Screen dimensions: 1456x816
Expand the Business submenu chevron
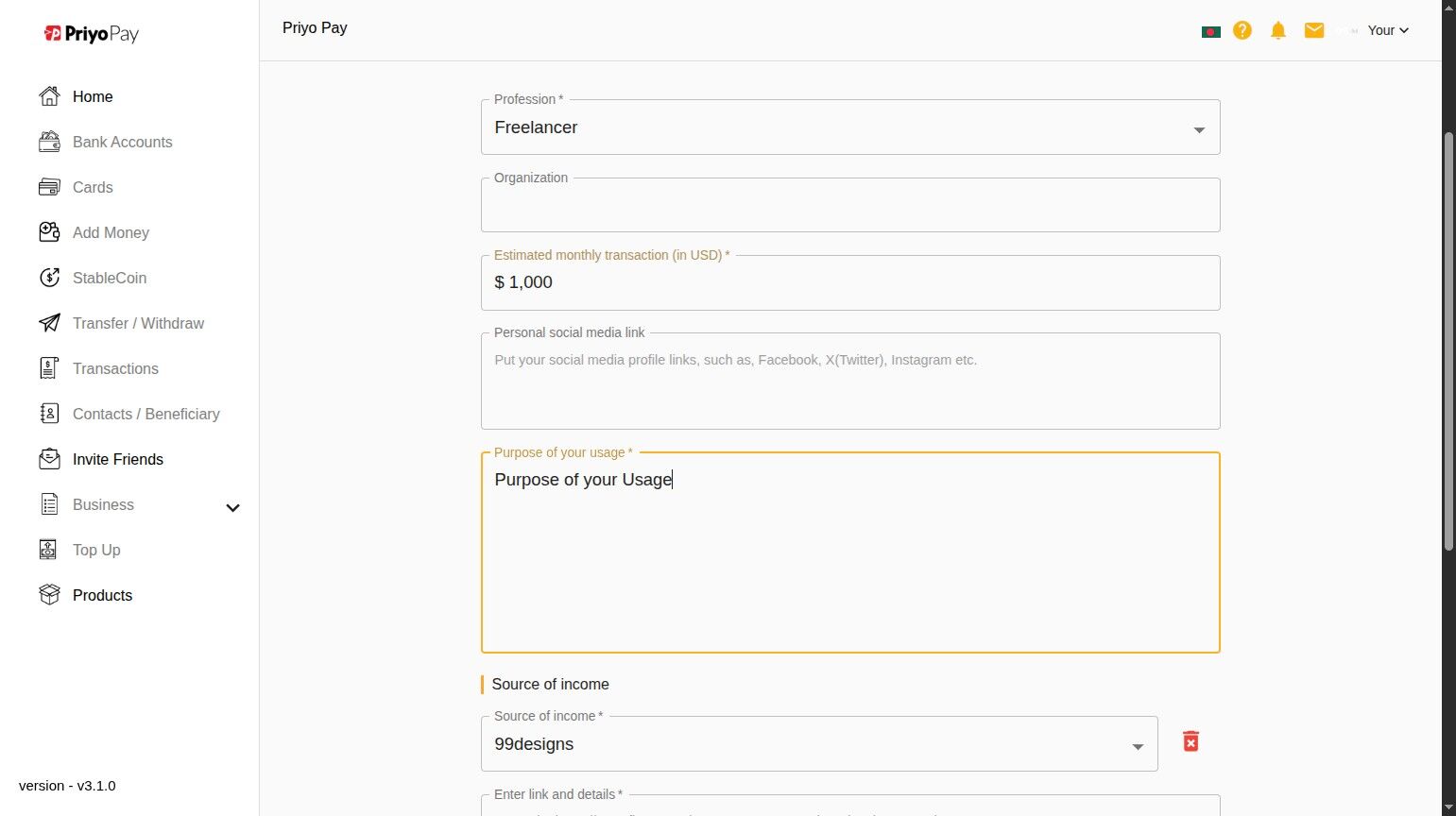pyautogui.click(x=232, y=507)
